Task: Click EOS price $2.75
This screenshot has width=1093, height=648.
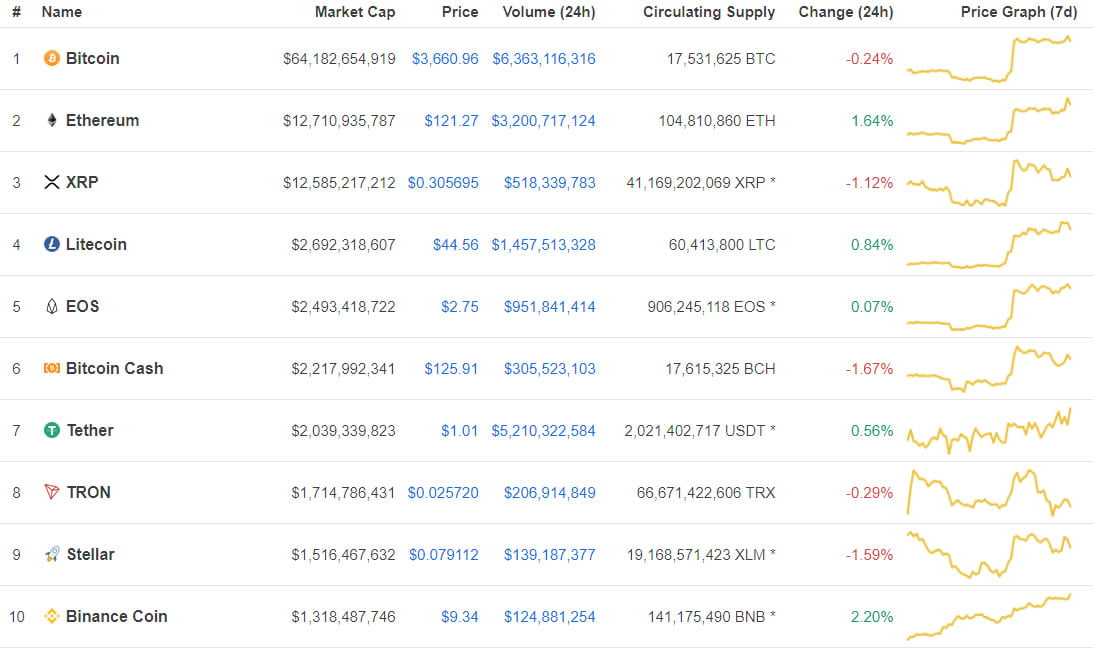Action: click(460, 307)
